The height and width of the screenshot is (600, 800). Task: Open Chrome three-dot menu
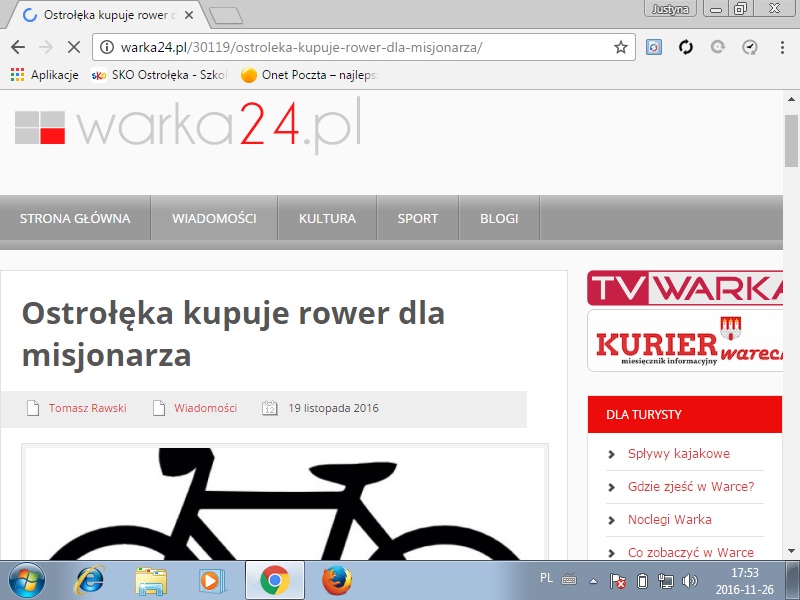coord(782,47)
